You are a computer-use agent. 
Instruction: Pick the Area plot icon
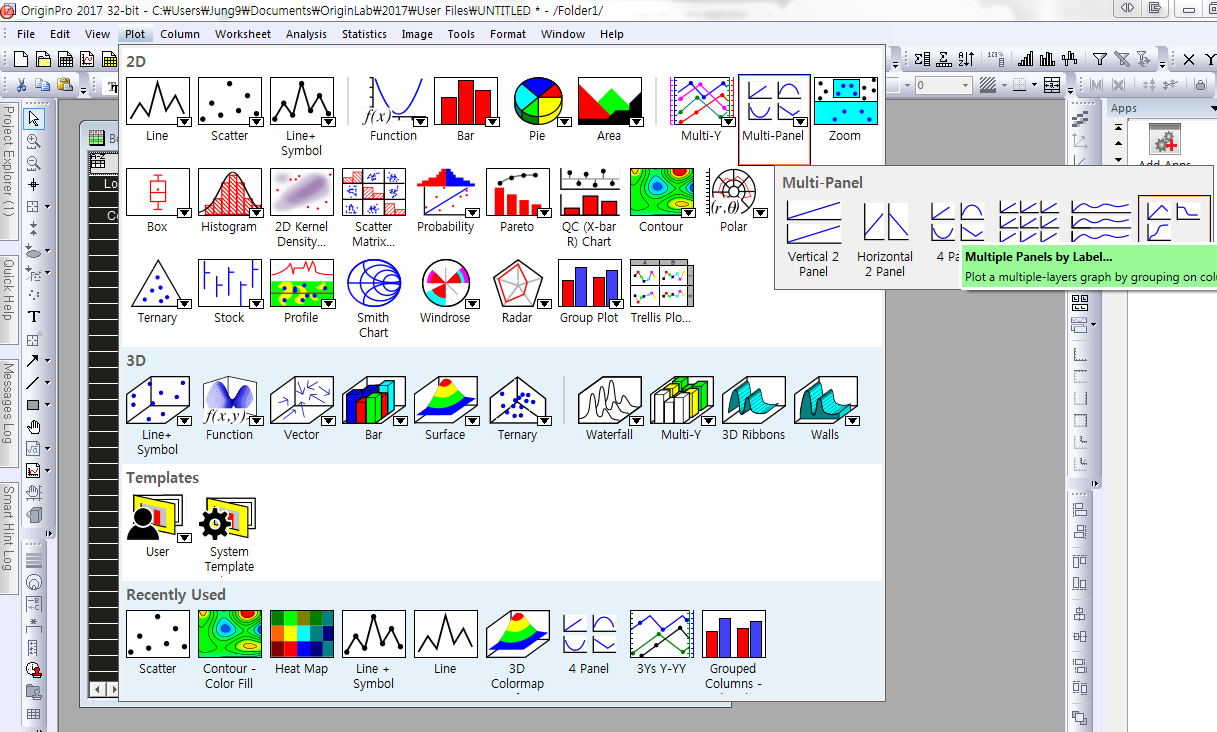[x=609, y=101]
